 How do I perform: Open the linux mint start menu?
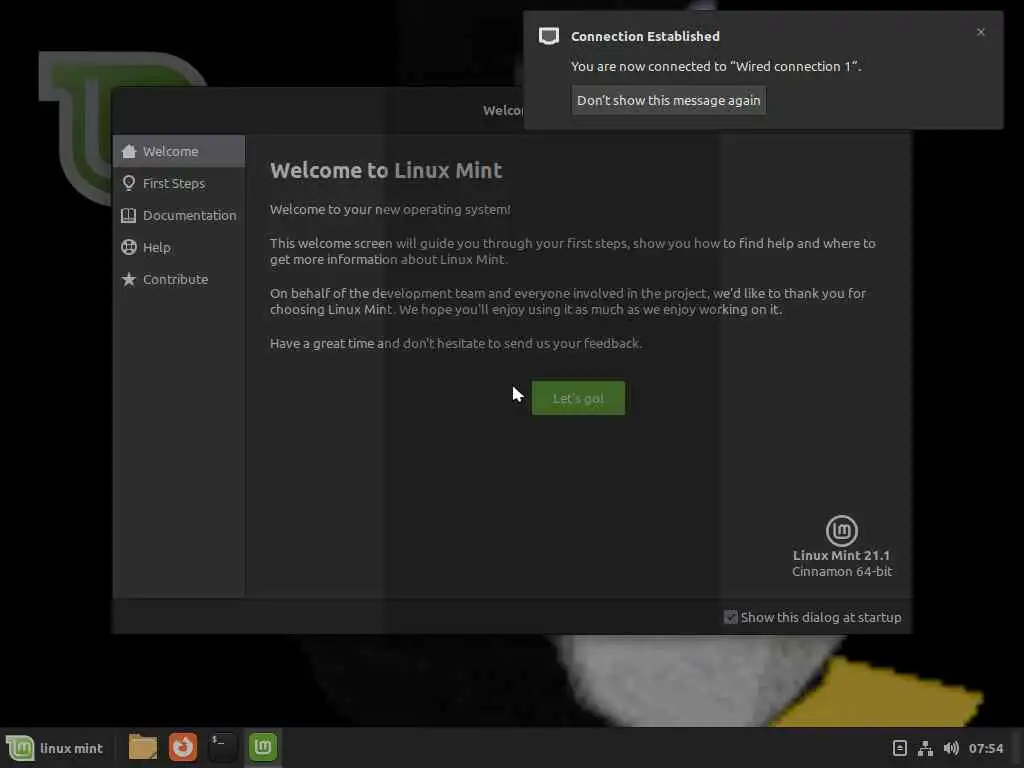[56, 748]
